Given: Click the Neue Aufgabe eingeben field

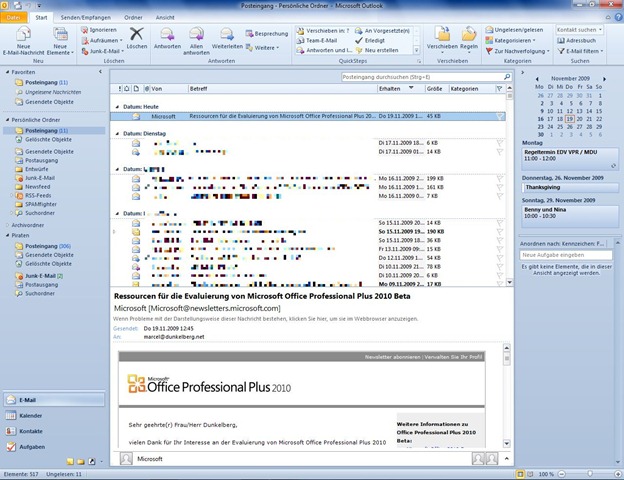Looking at the screenshot, I should click(566, 255).
